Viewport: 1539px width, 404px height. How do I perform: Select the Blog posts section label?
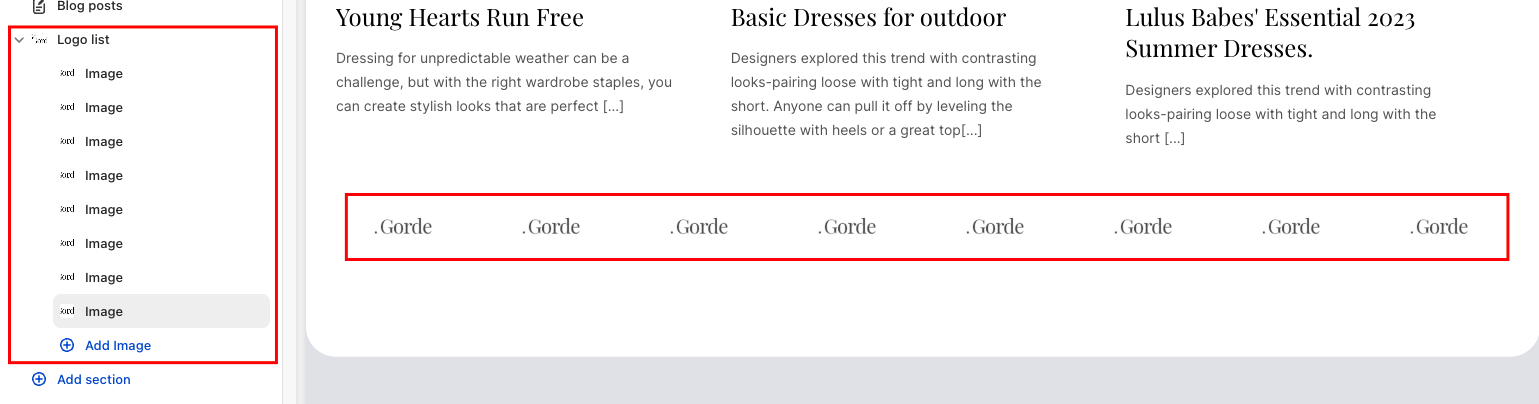pos(90,6)
